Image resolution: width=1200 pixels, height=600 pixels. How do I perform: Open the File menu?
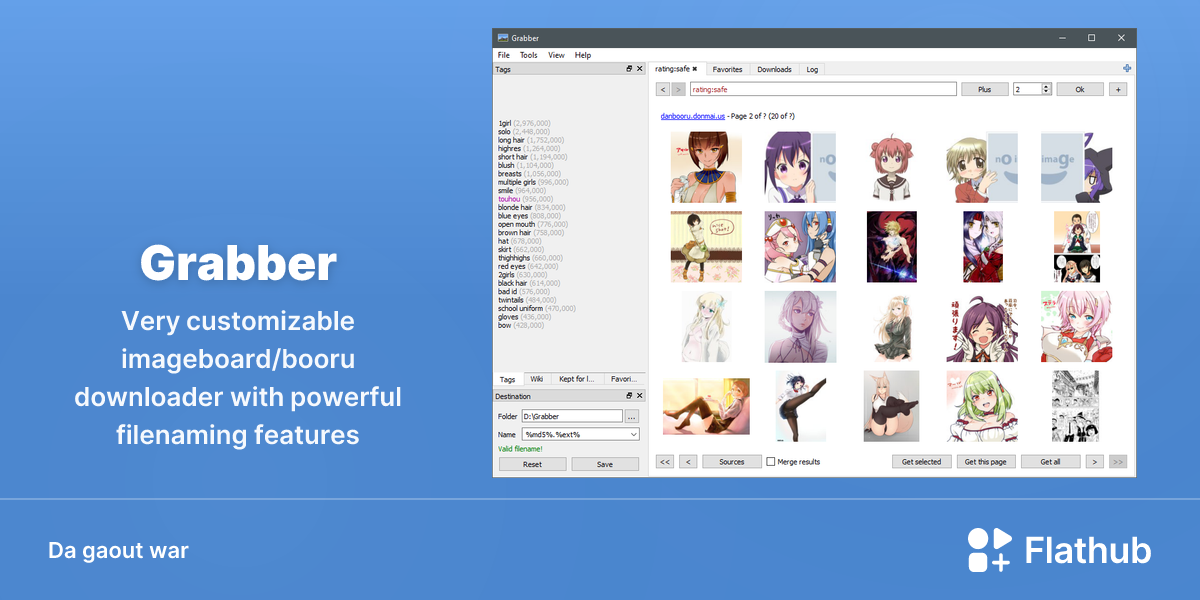tap(504, 55)
